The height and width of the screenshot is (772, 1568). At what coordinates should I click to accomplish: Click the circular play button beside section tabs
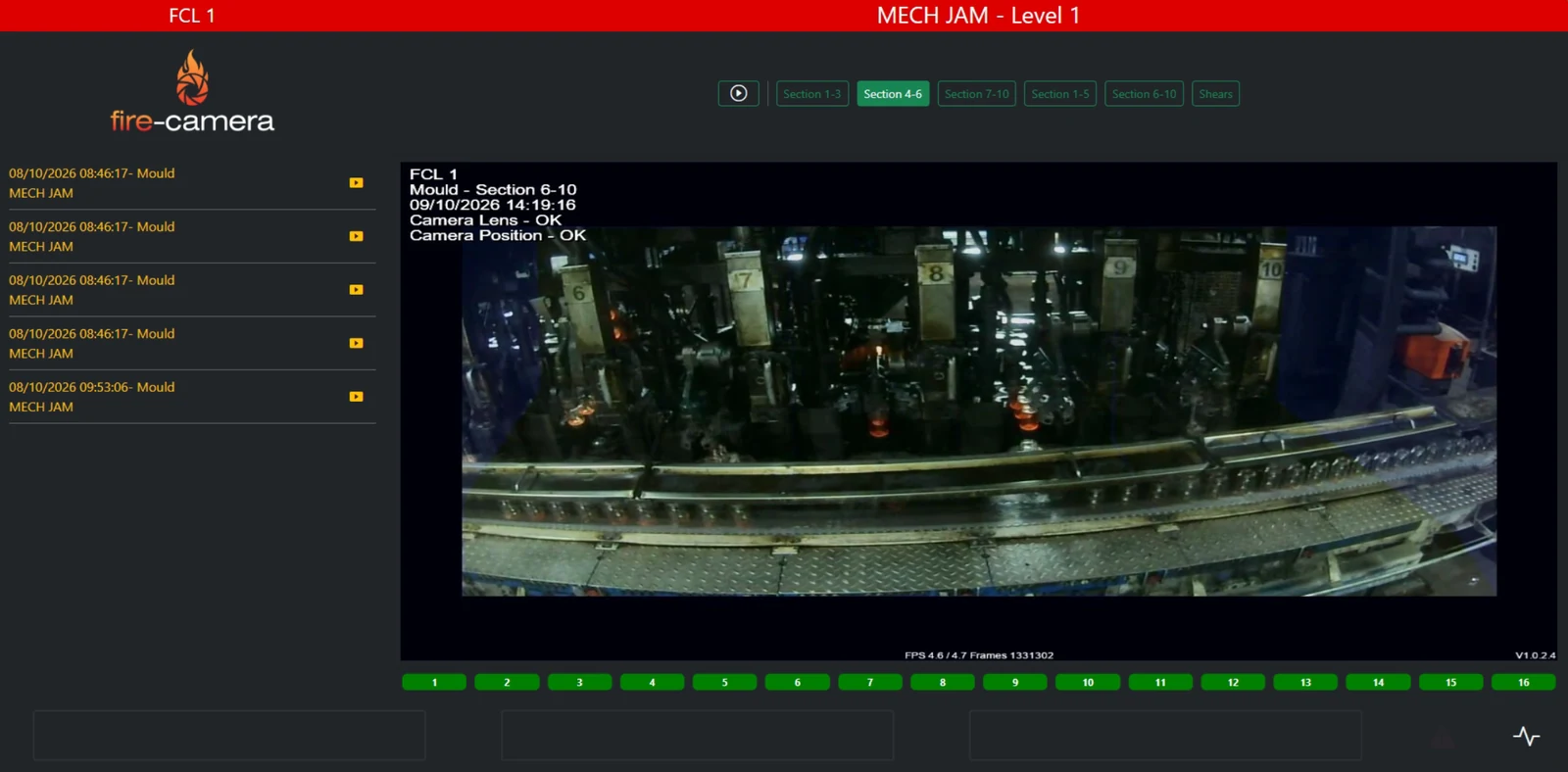click(739, 94)
